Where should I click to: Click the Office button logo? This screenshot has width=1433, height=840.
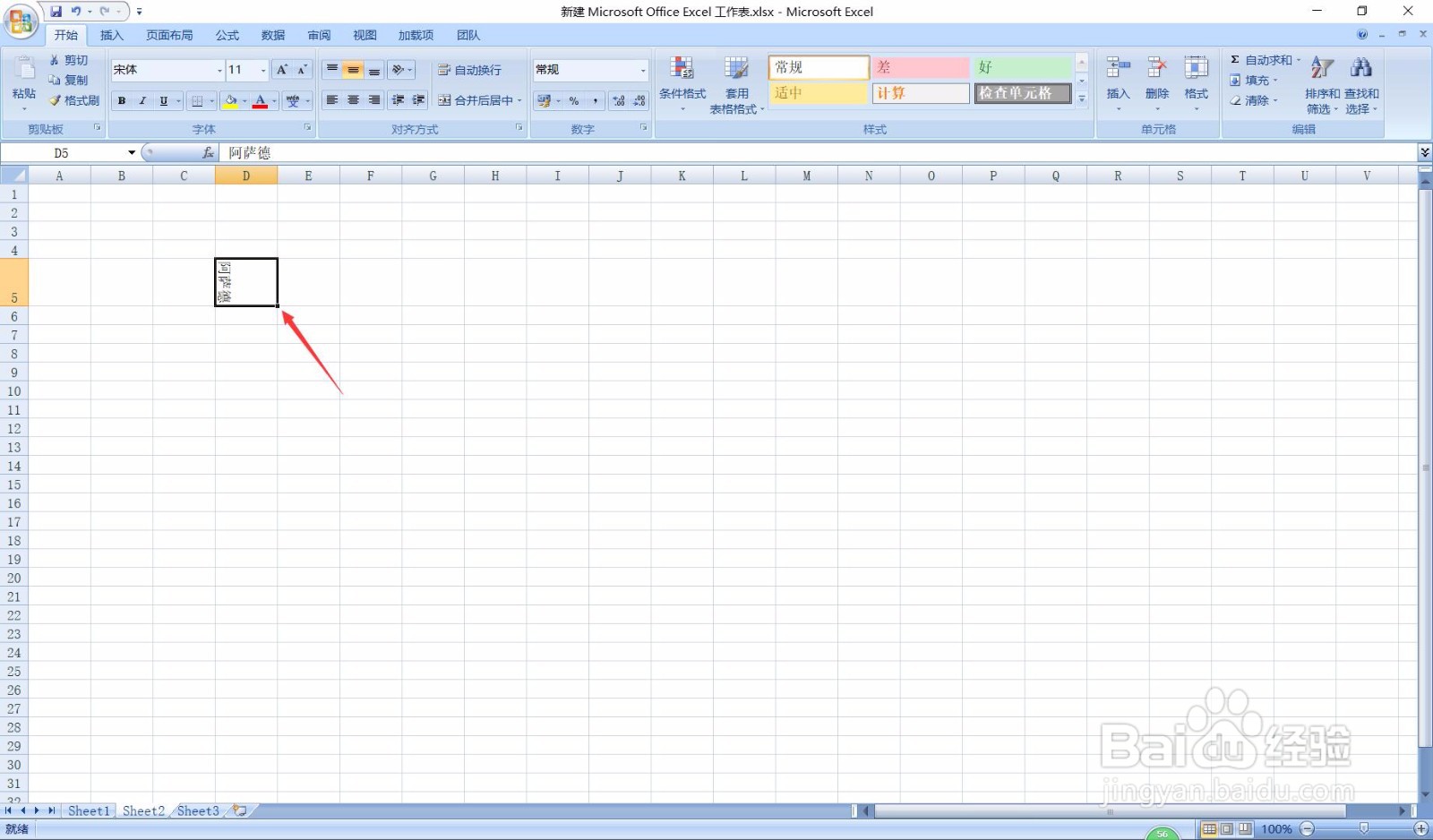21,21
